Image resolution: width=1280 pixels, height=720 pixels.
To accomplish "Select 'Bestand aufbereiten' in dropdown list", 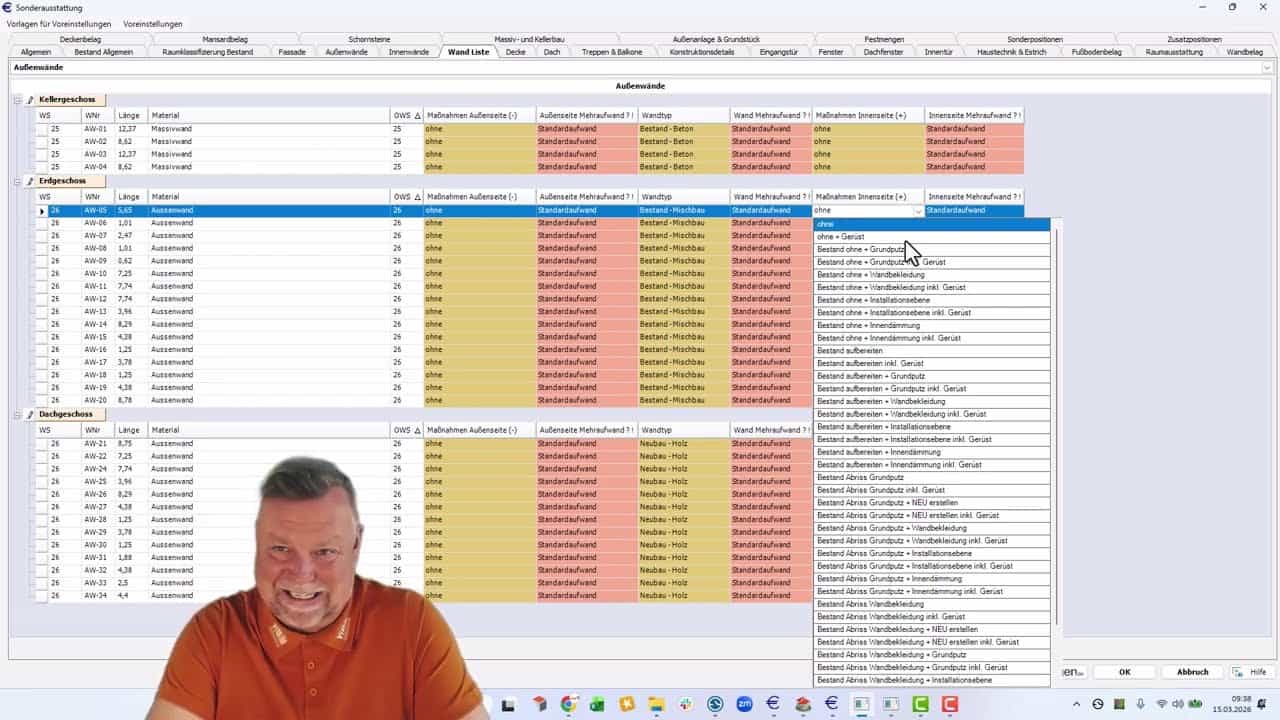I will (850, 351).
